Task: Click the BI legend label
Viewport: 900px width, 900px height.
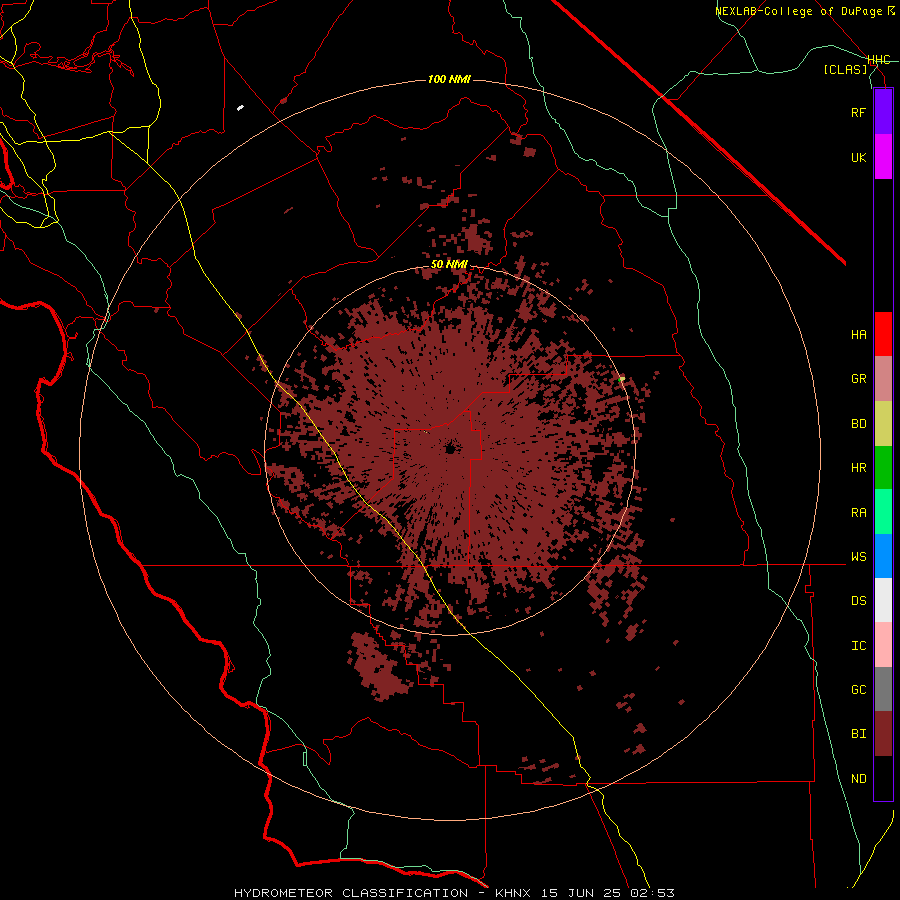Action: pyautogui.click(x=858, y=734)
